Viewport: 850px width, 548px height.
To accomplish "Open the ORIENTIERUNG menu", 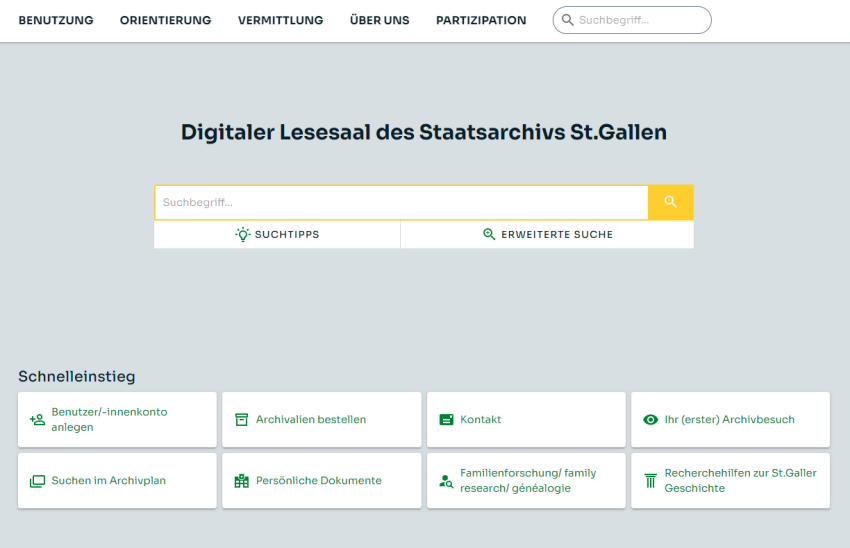I will pos(165,21).
